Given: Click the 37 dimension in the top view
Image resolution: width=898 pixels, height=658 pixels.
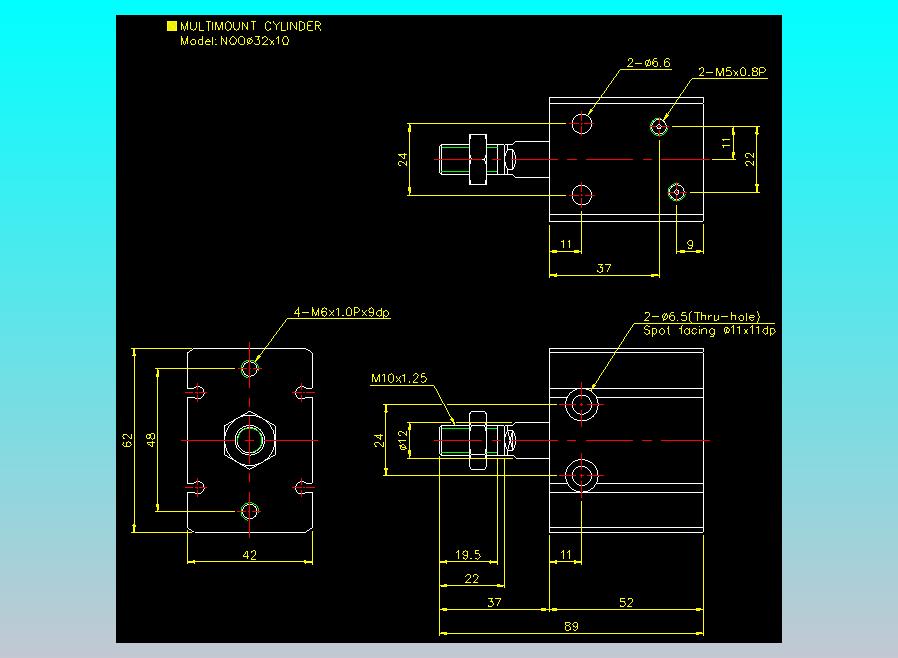Looking at the screenshot, I should (x=604, y=268).
